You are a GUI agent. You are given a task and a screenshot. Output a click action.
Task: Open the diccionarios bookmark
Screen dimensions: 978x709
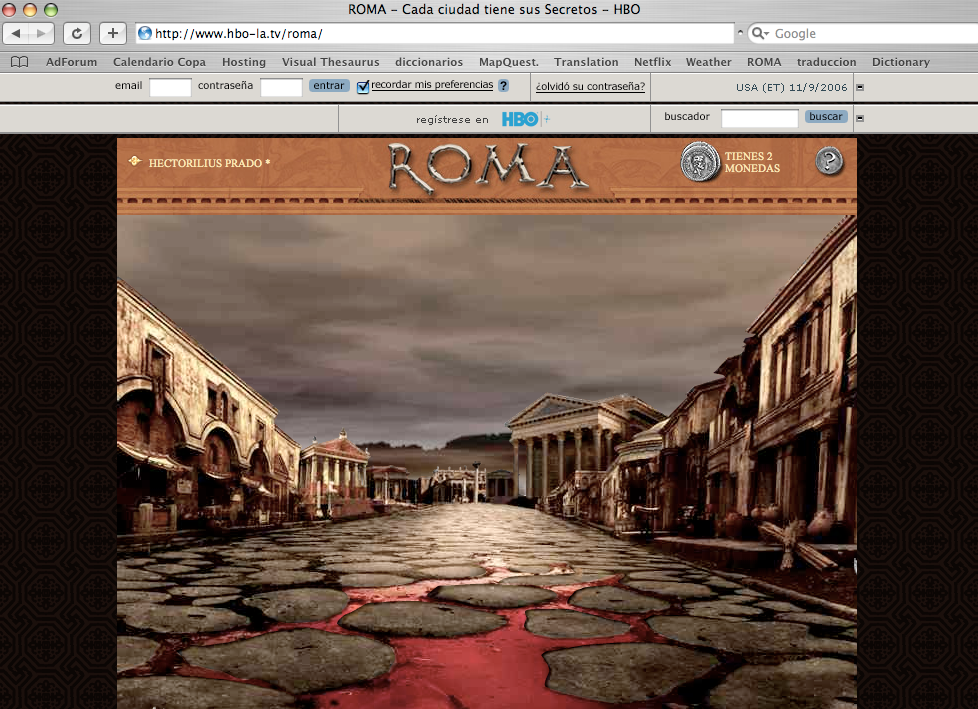tap(429, 62)
